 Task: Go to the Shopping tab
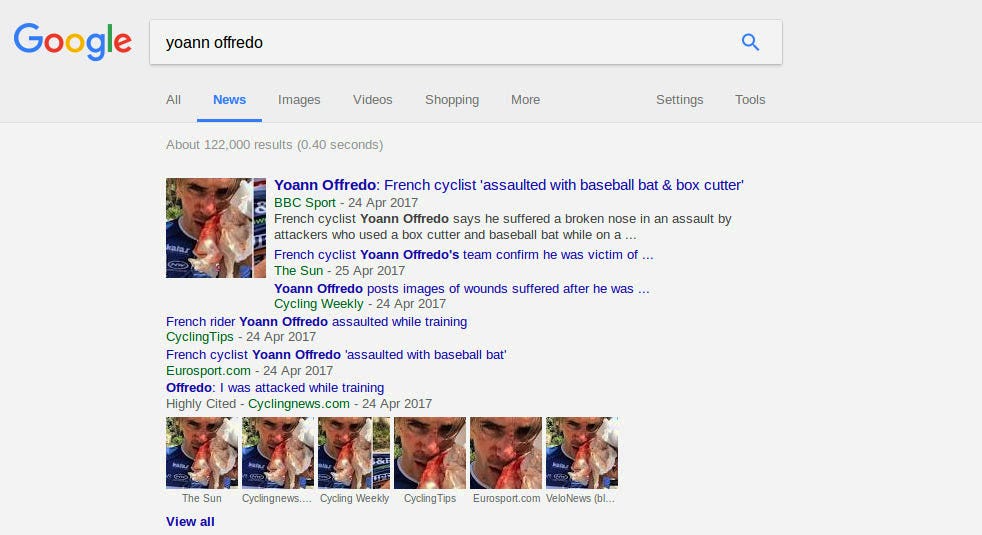click(452, 100)
